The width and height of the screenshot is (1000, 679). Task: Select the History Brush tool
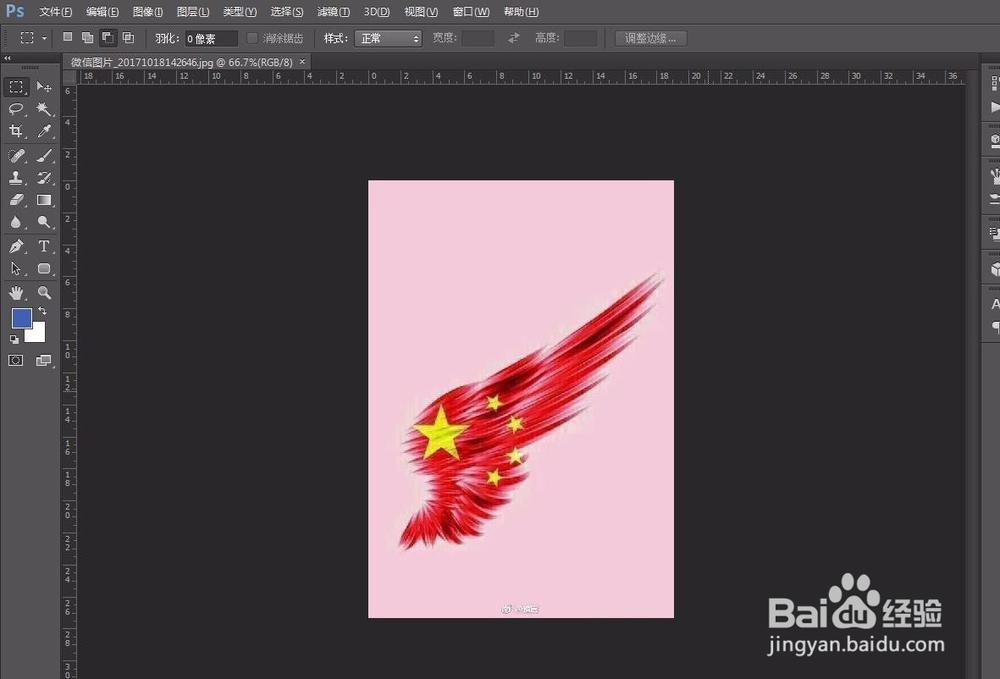[44, 178]
